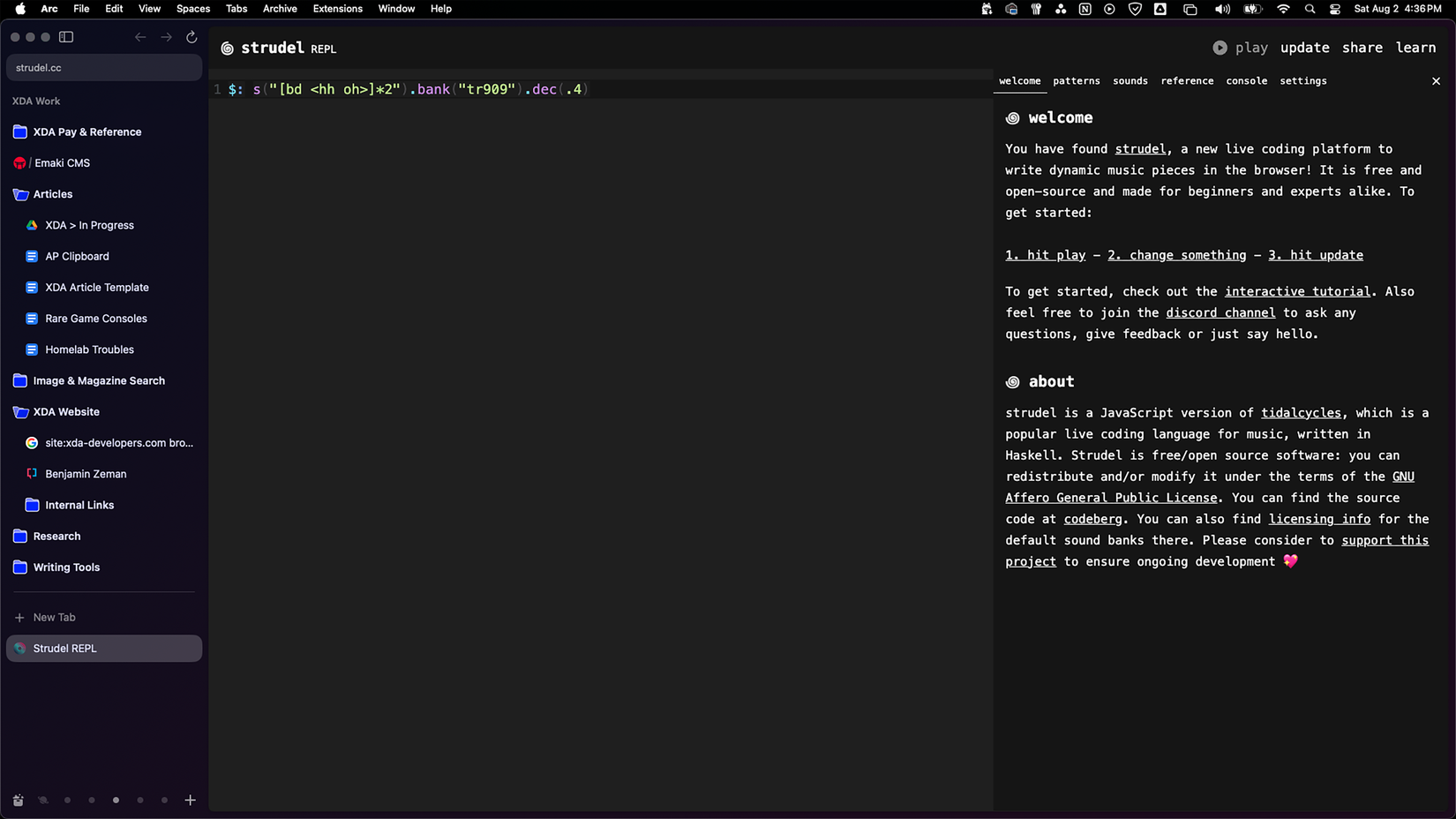Viewport: 1456px width, 819px height.
Task: Open Spotlight search in the menu bar
Action: [x=1310, y=9]
